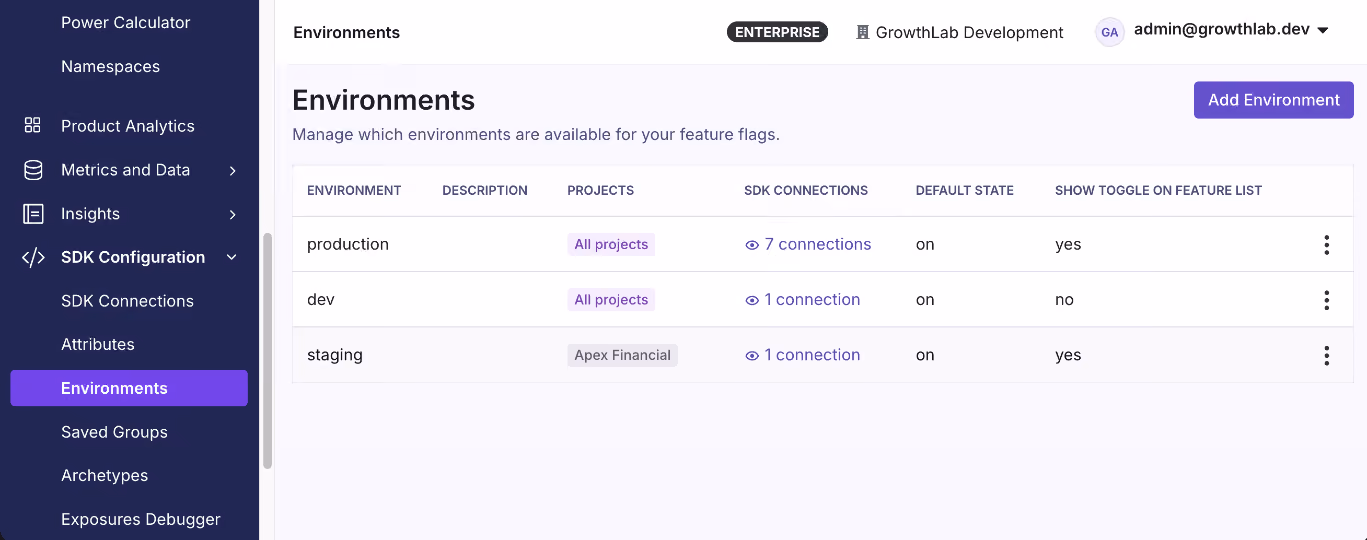Click default state 'on' in production row

click(925, 245)
